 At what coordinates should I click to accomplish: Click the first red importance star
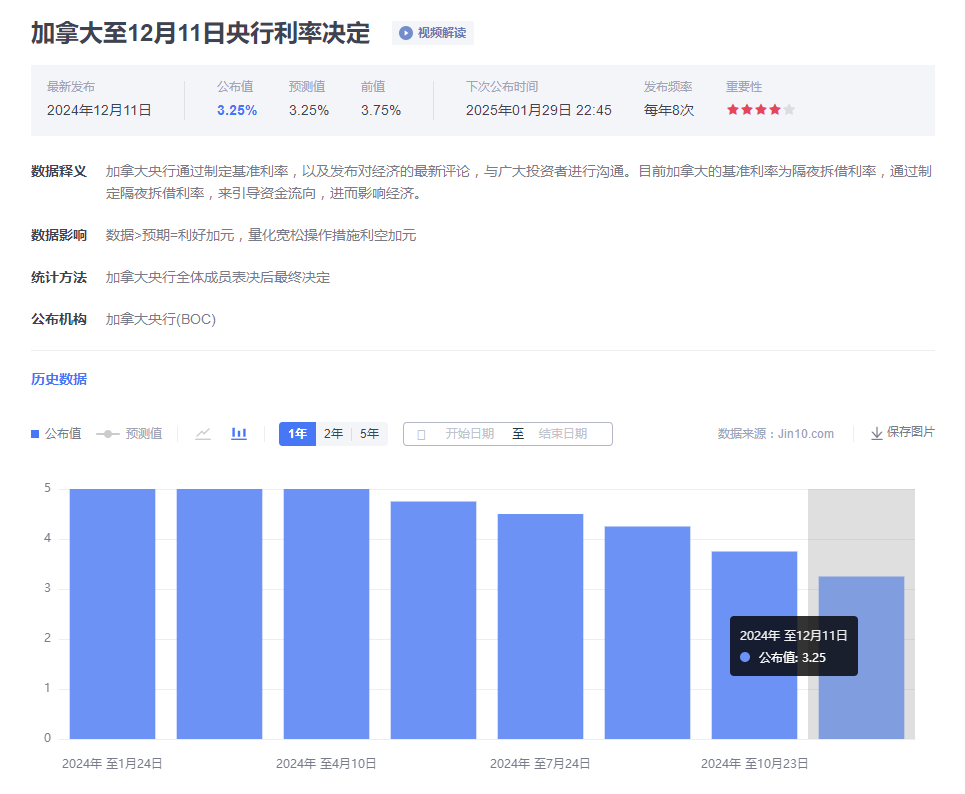pos(733,110)
